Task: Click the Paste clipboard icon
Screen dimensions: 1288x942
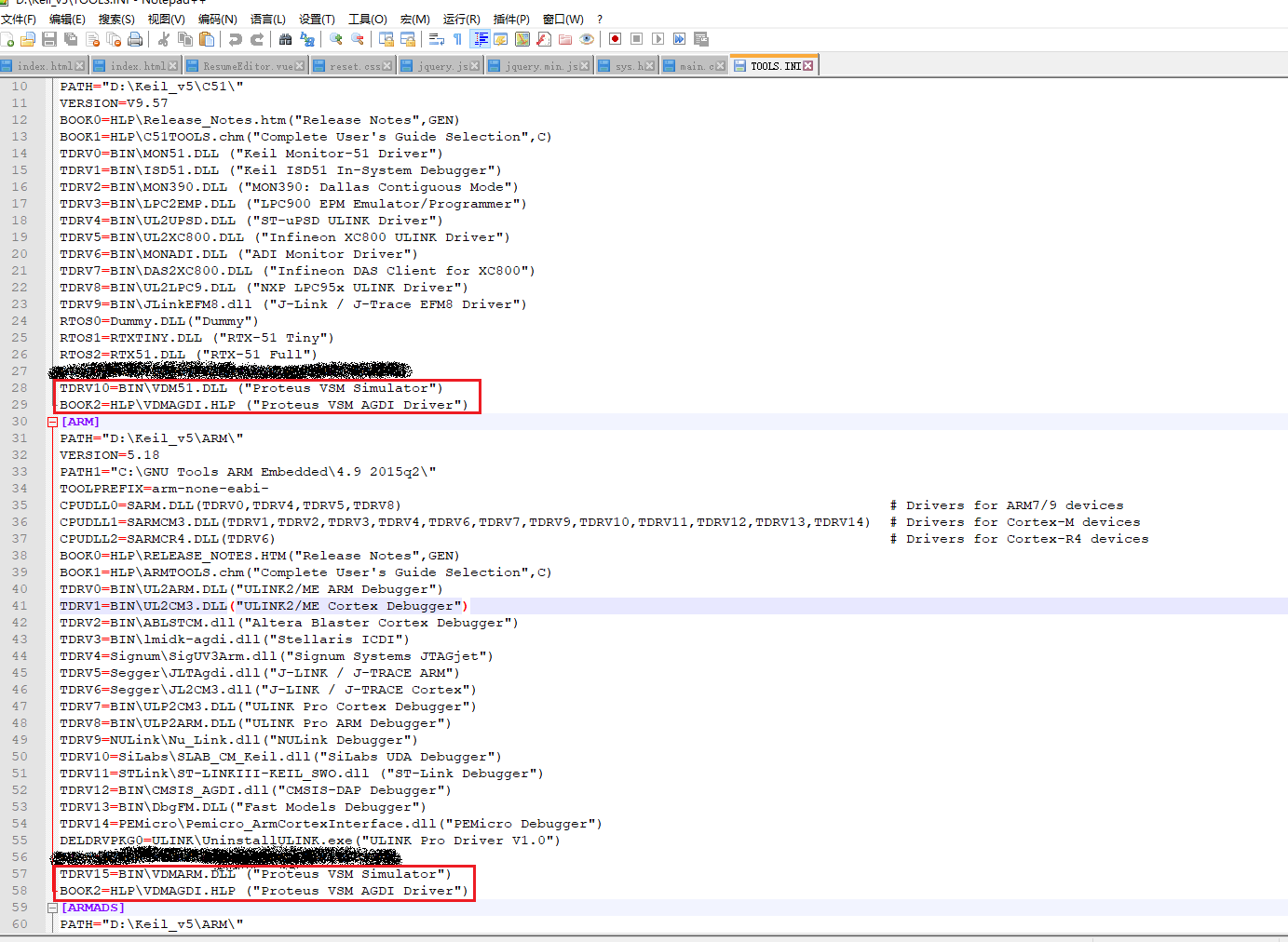Action: 207,39
